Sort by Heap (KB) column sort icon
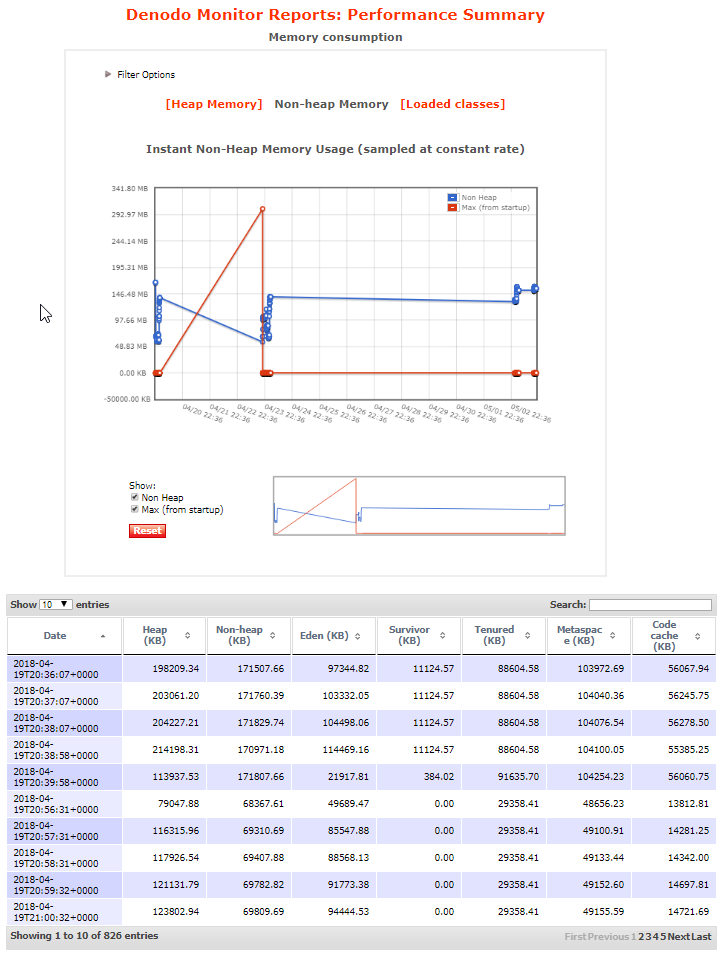 coord(187,635)
